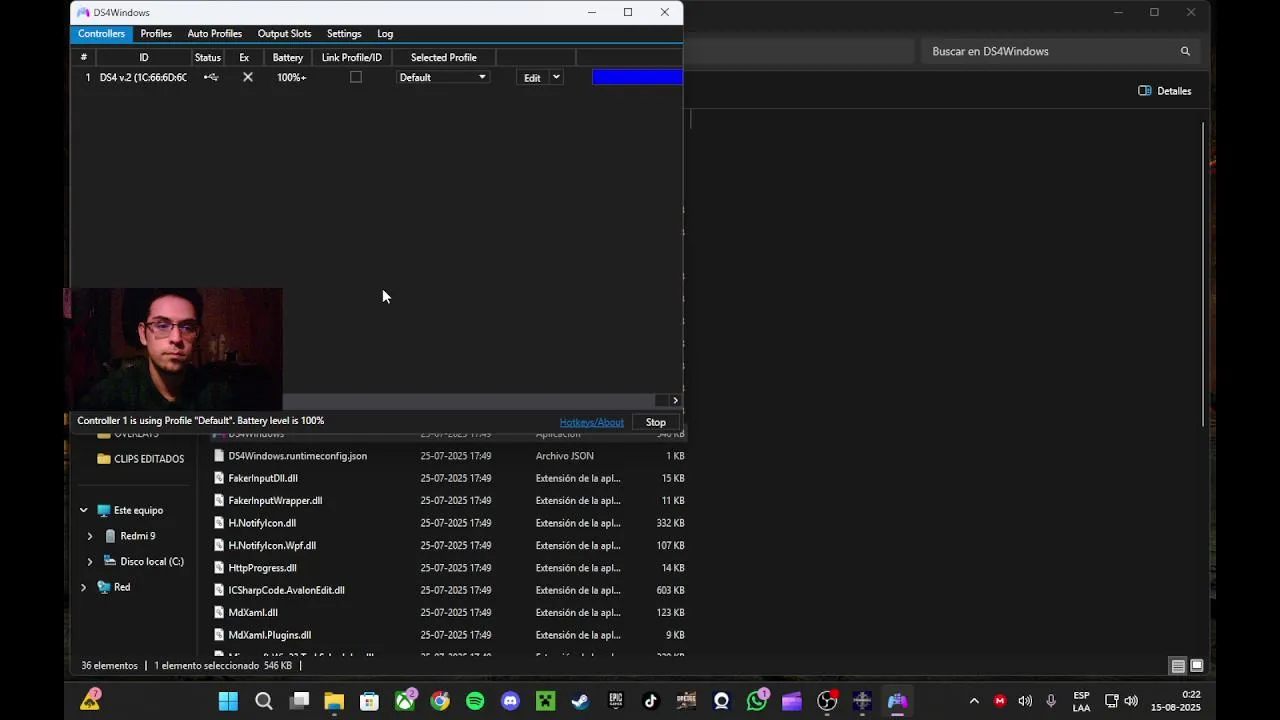This screenshot has height=720, width=1280.
Task: Select file H.NotifyIcon.Wpf.dll
Action: coord(272,545)
